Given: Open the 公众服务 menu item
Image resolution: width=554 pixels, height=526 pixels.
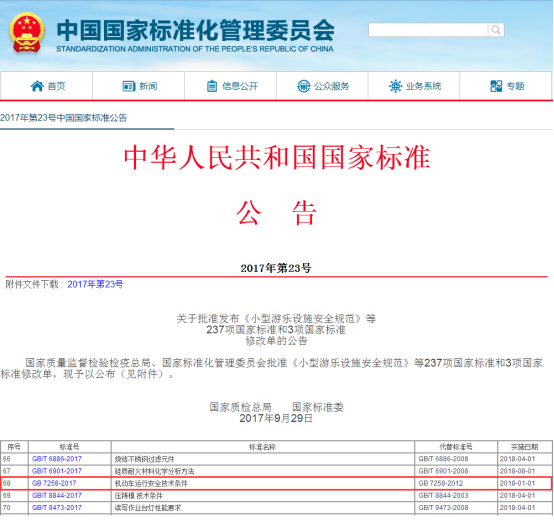Looking at the screenshot, I should point(322,86).
